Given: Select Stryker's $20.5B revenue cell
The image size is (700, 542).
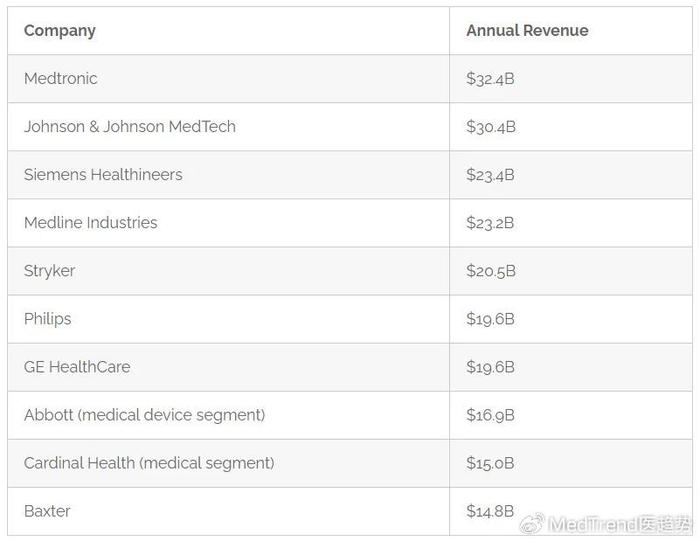Looking at the screenshot, I should (x=490, y=270).
